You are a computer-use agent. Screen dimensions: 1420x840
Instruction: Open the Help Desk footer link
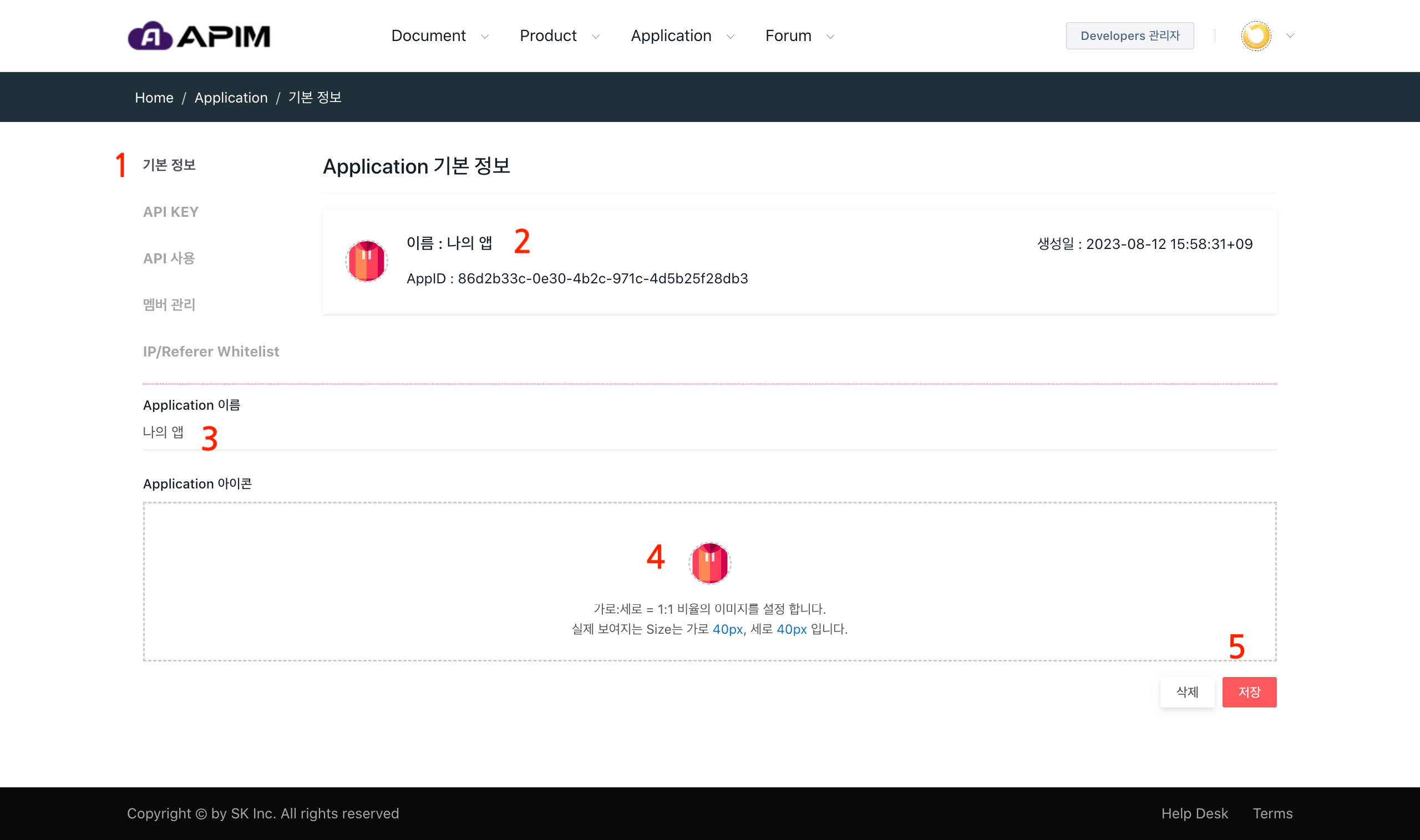click(x=1194, y=813)
